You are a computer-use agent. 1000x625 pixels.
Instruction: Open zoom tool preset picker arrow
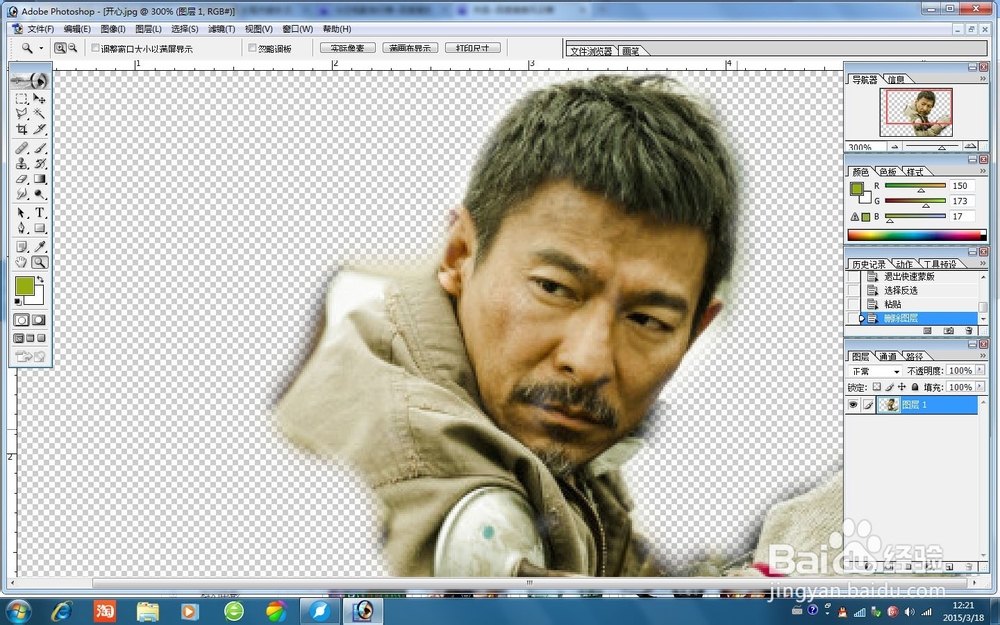pos(41,48)
